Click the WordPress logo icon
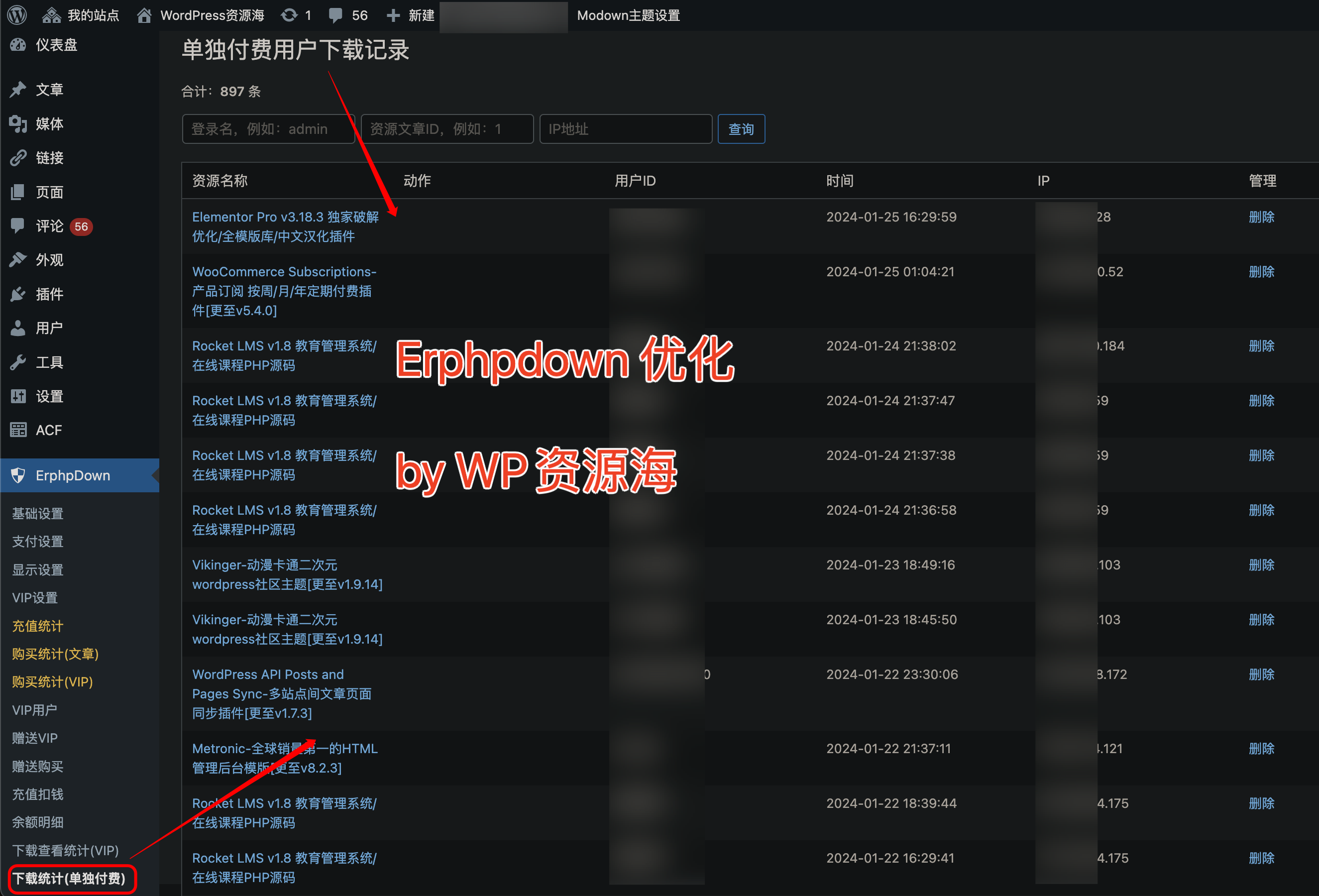This screenshot has height=896, width=1319. pyautogui.click(x=17, y=15)
